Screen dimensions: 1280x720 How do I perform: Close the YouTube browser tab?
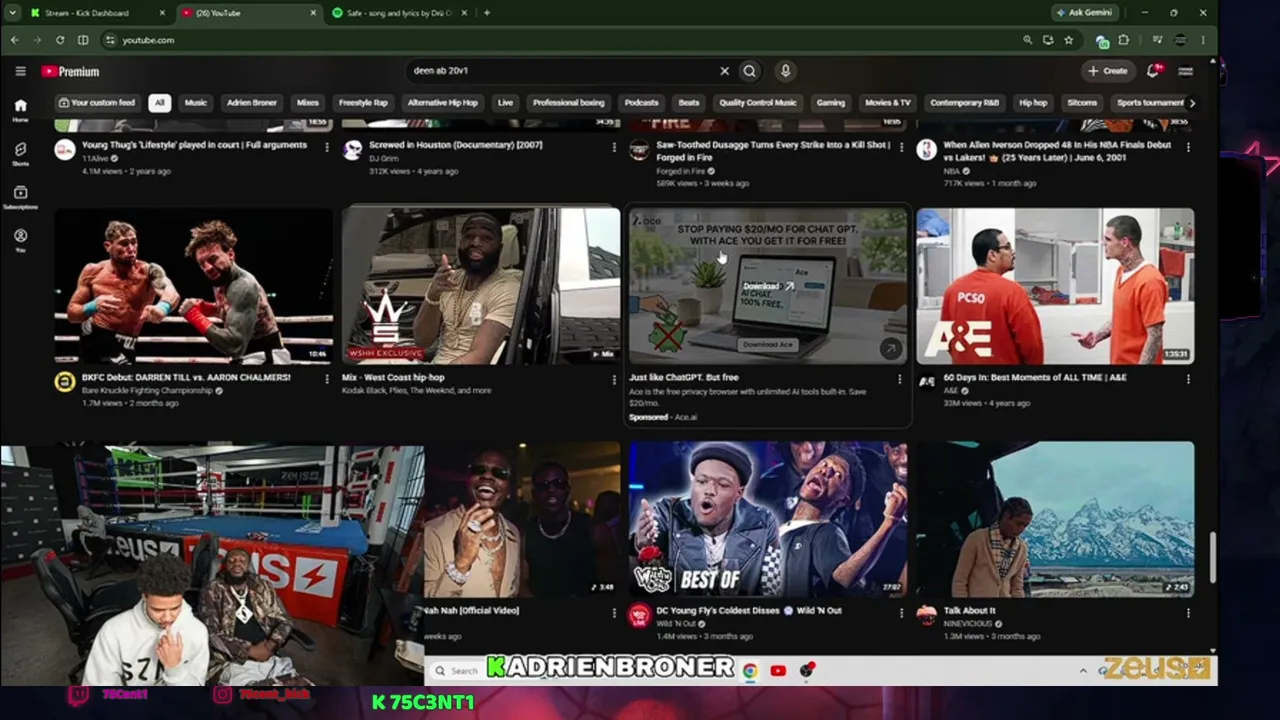[313, 13]
